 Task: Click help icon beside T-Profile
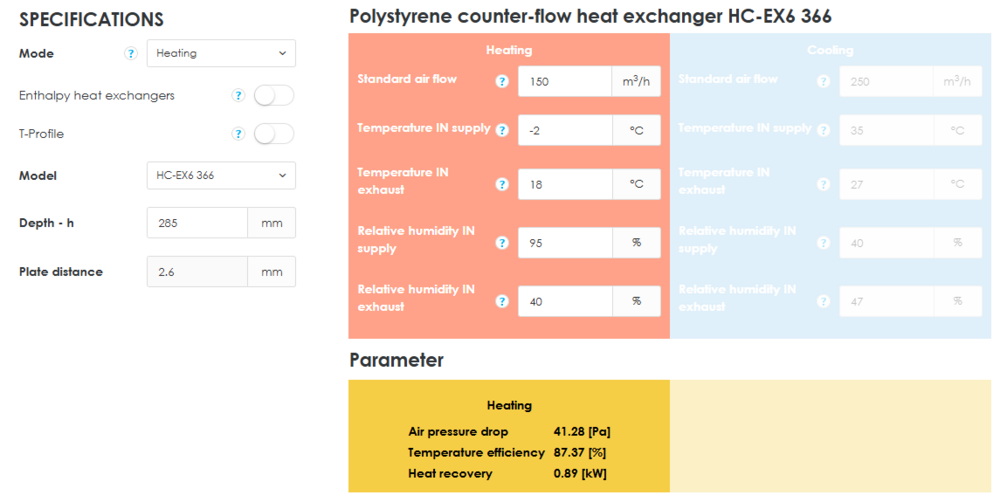238,134
